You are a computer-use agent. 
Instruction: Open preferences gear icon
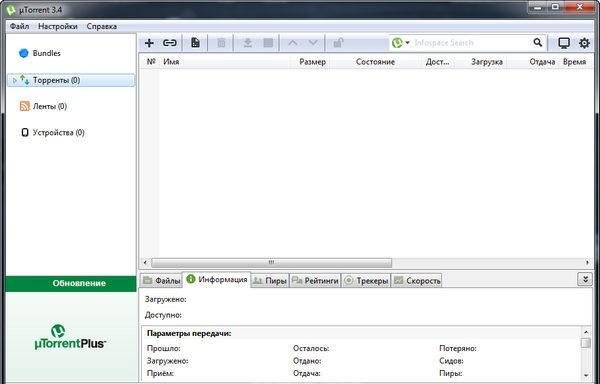click(x=584, y=43)
